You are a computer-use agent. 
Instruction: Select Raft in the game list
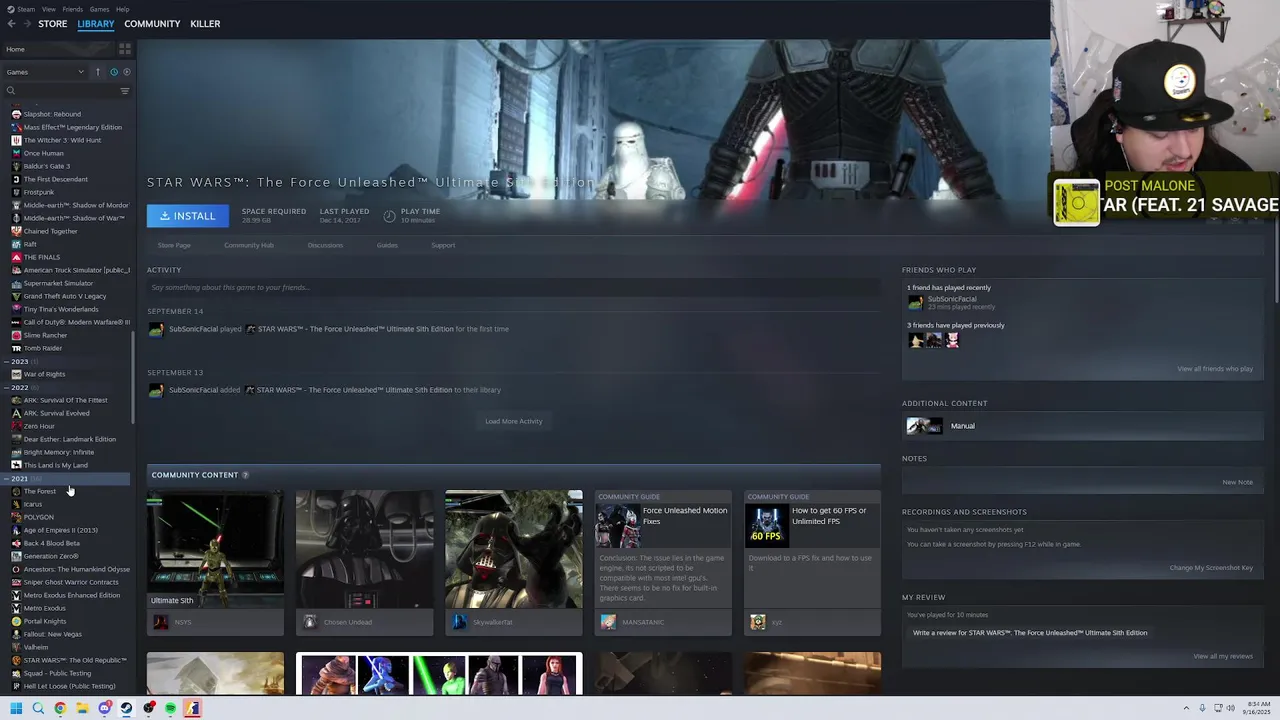point(30,244)
